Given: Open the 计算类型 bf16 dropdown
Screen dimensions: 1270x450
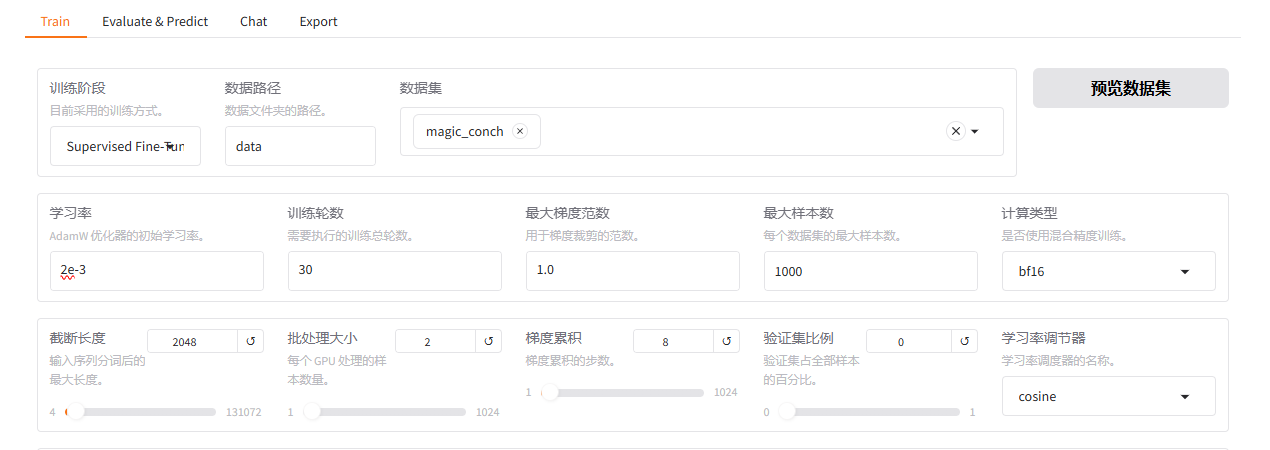Looking at the screenshot, I should click(x=1108, y=271).
